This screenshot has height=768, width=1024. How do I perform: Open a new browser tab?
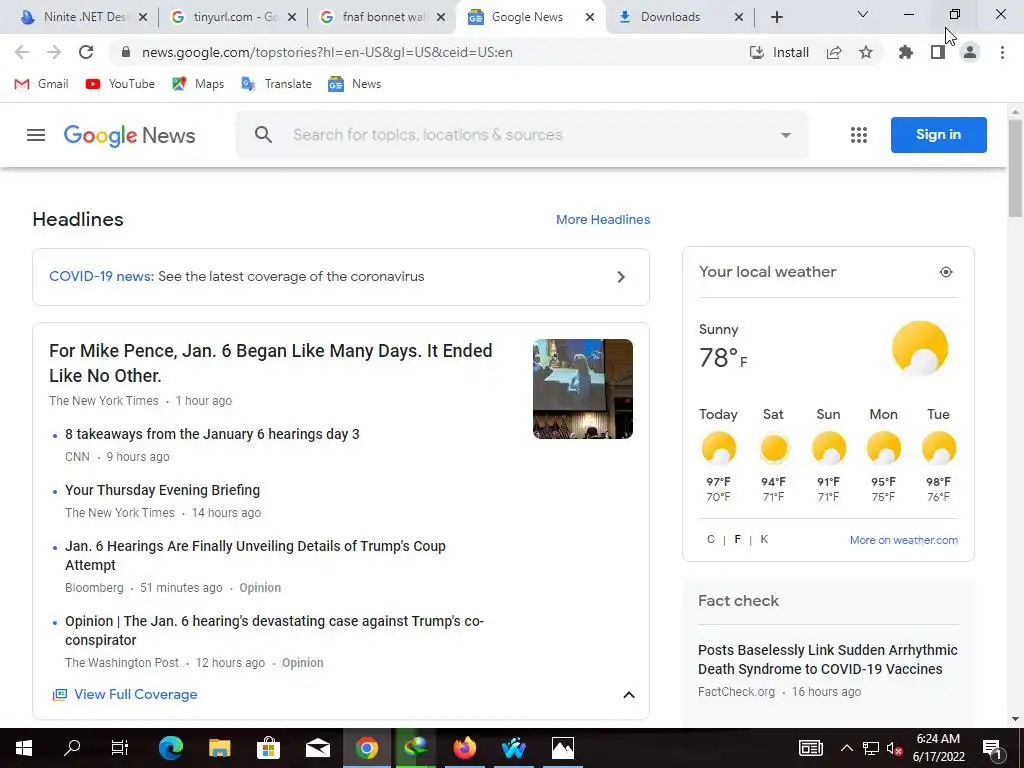(776, 17)
